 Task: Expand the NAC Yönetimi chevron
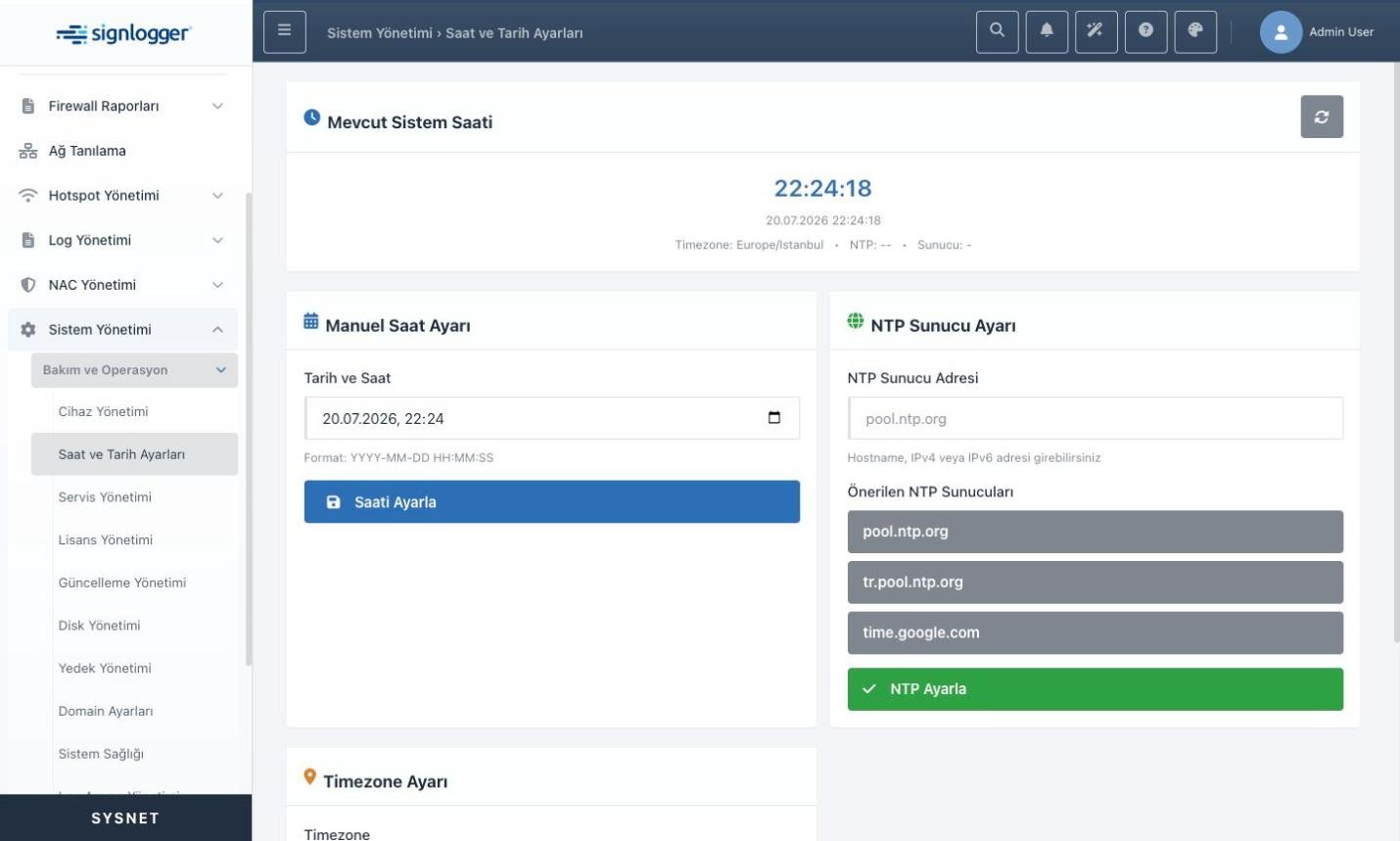pyautogui.click(x=217, y=285)
